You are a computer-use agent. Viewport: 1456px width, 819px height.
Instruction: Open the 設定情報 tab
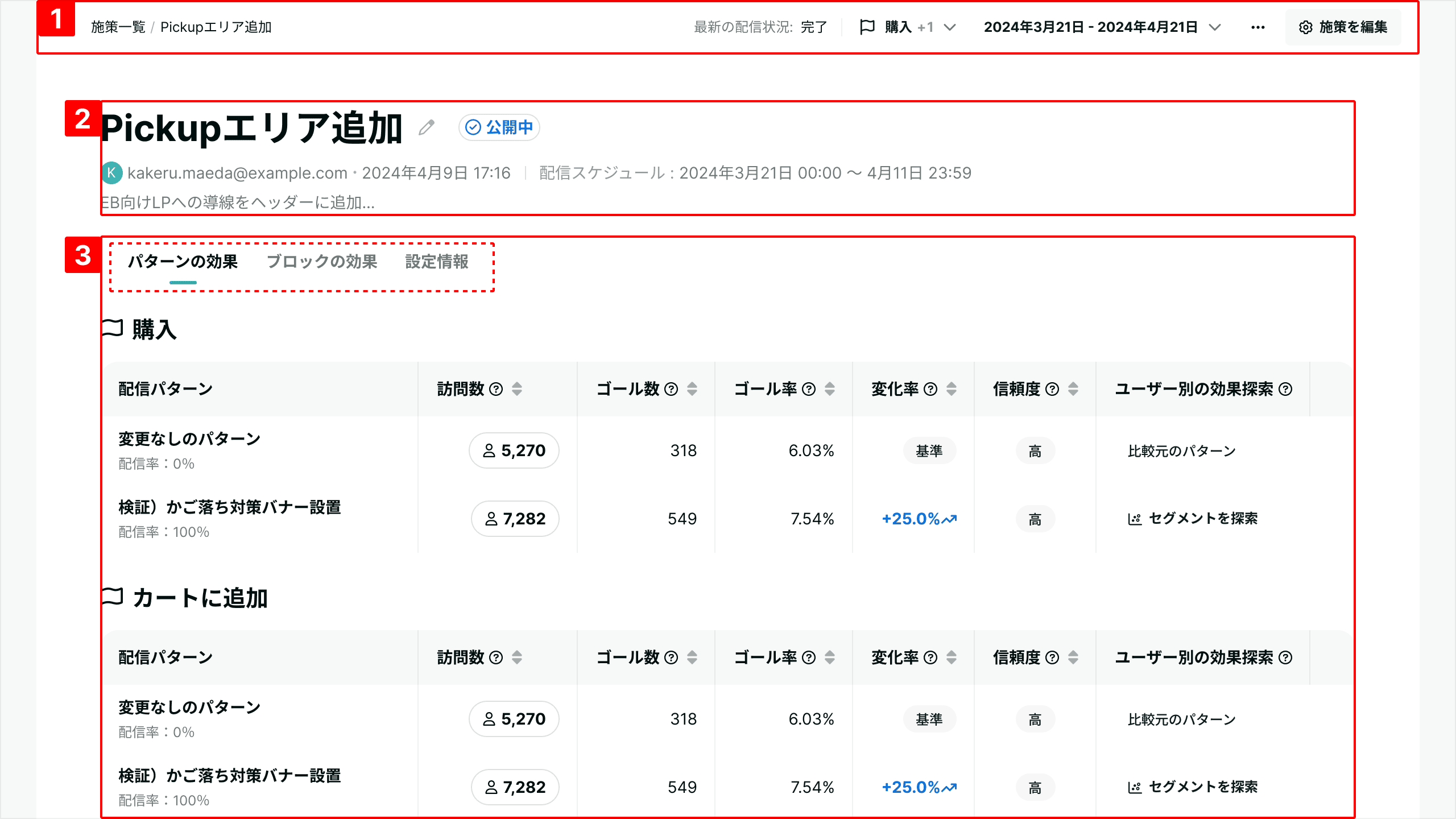click(x=437, y=262)
